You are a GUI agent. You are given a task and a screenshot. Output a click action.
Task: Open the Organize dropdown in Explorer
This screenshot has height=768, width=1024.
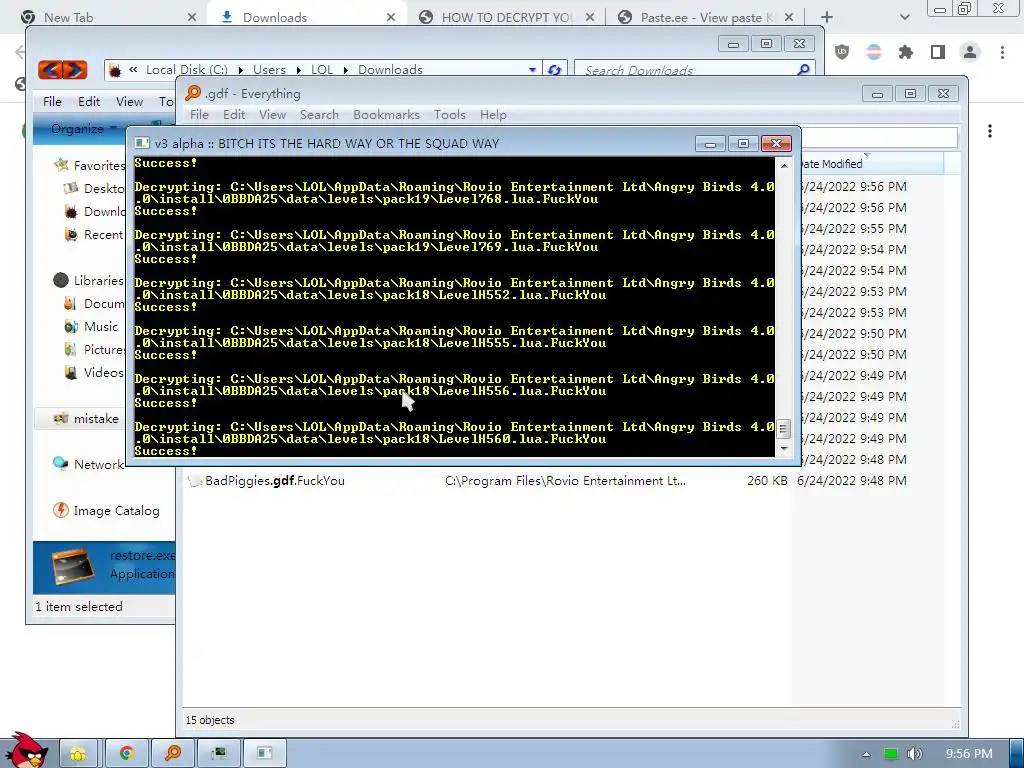click(83, 129)
